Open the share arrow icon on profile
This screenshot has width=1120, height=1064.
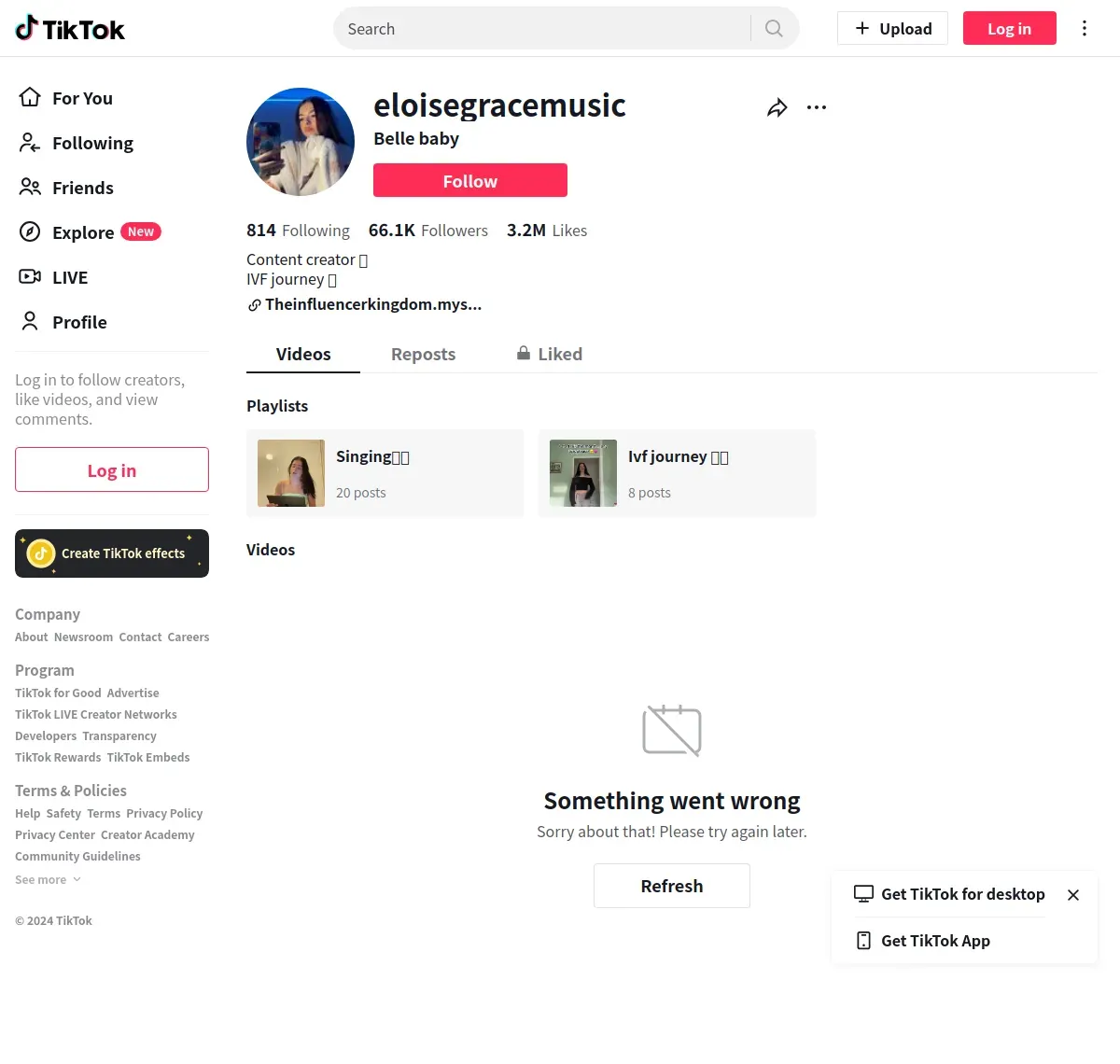click(x=777, y=108)
